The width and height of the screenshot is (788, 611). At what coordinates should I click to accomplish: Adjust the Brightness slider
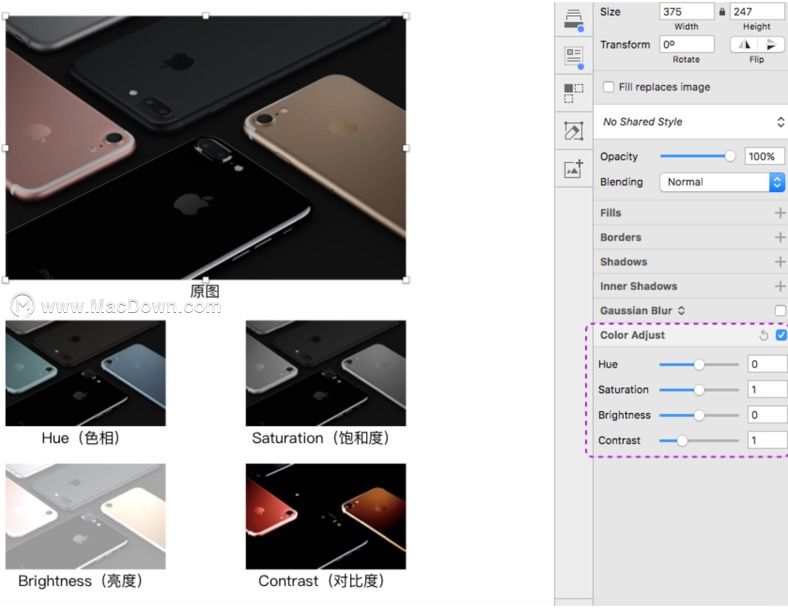click(699, 416)
